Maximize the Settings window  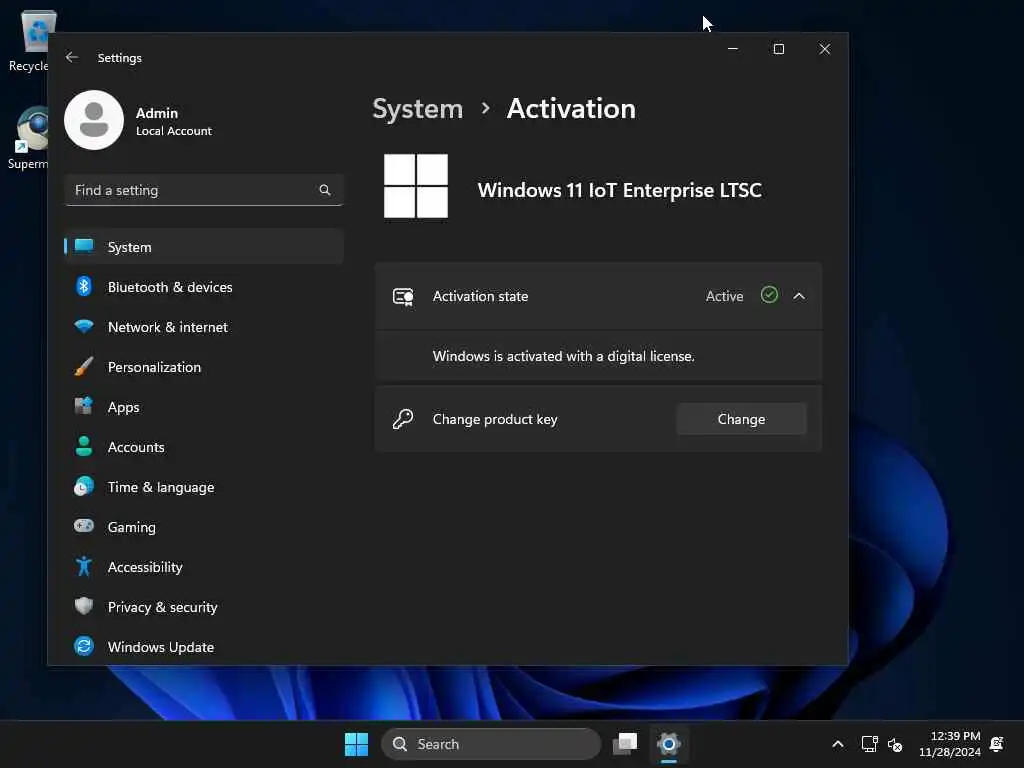click(778, 49)
